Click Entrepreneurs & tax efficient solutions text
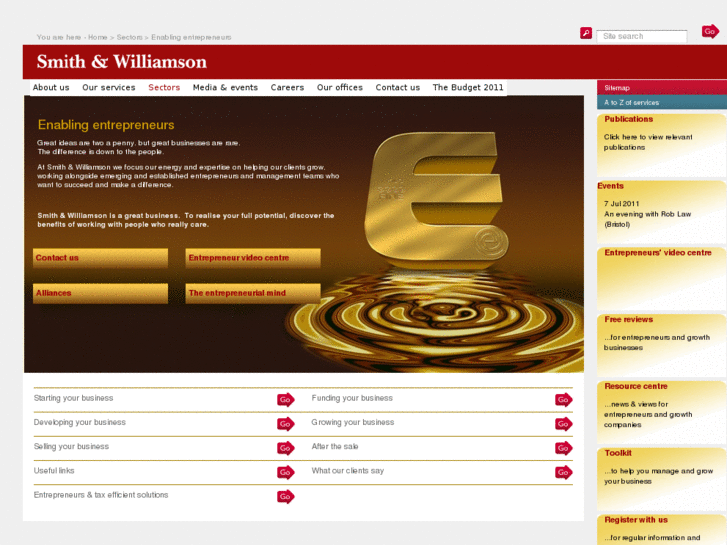Viewport: 727px width, 545px height. 101,495
